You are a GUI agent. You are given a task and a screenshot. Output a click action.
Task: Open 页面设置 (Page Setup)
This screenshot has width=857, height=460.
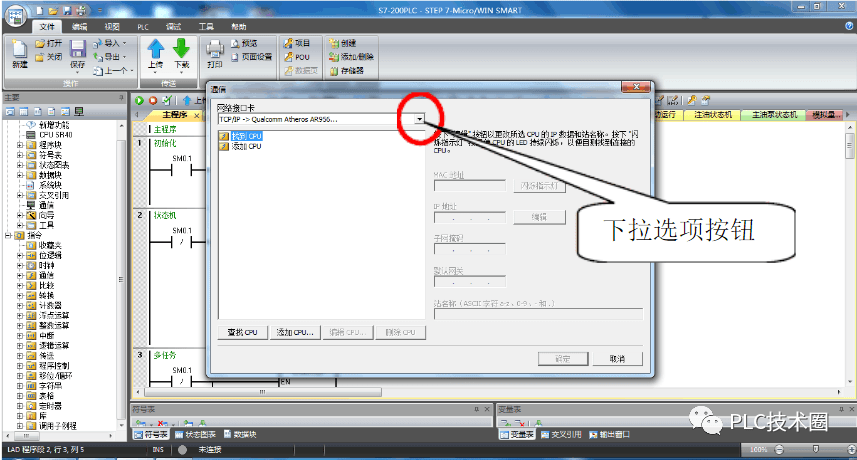pyautogui.click(x=251, y=57)
